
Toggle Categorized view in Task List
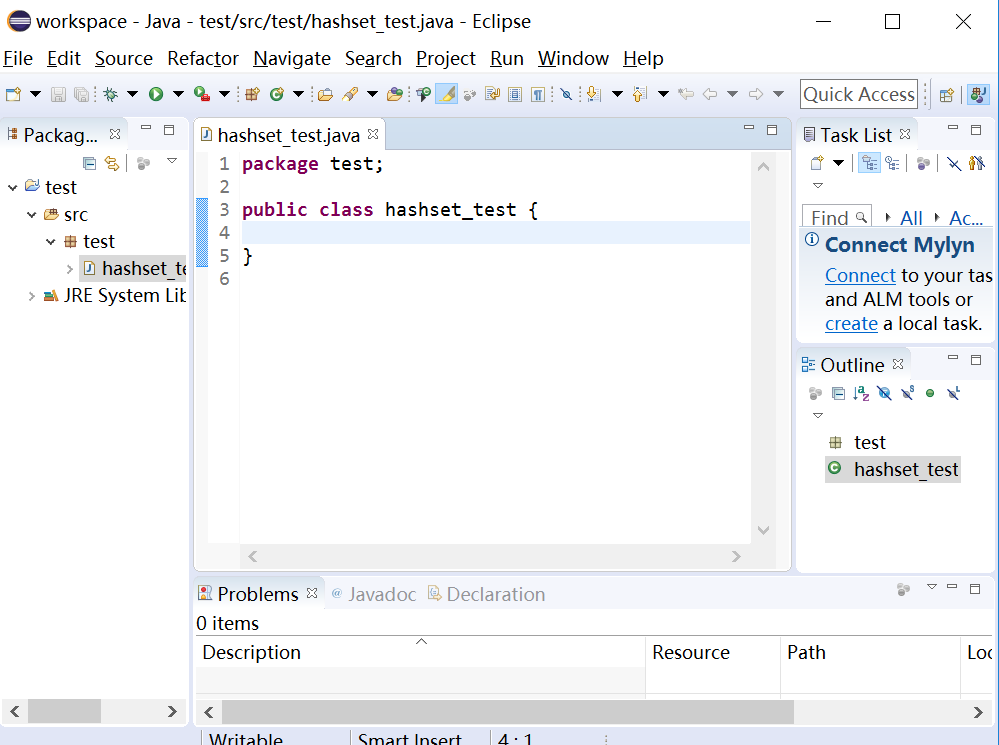(x=870, y=163)
